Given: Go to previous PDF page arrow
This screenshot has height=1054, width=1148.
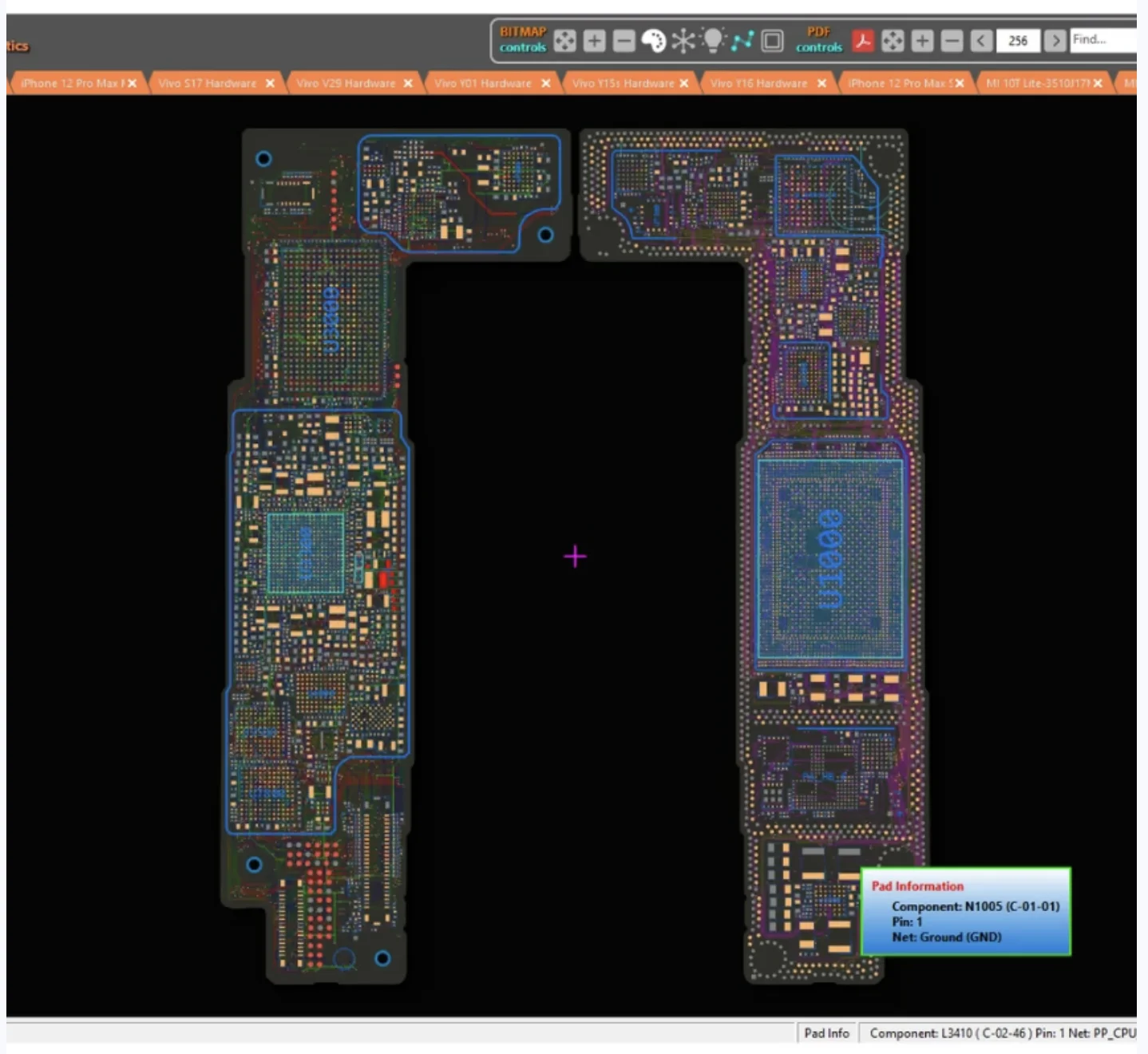Looking at the screenshot, I should (x=982, y=41).
